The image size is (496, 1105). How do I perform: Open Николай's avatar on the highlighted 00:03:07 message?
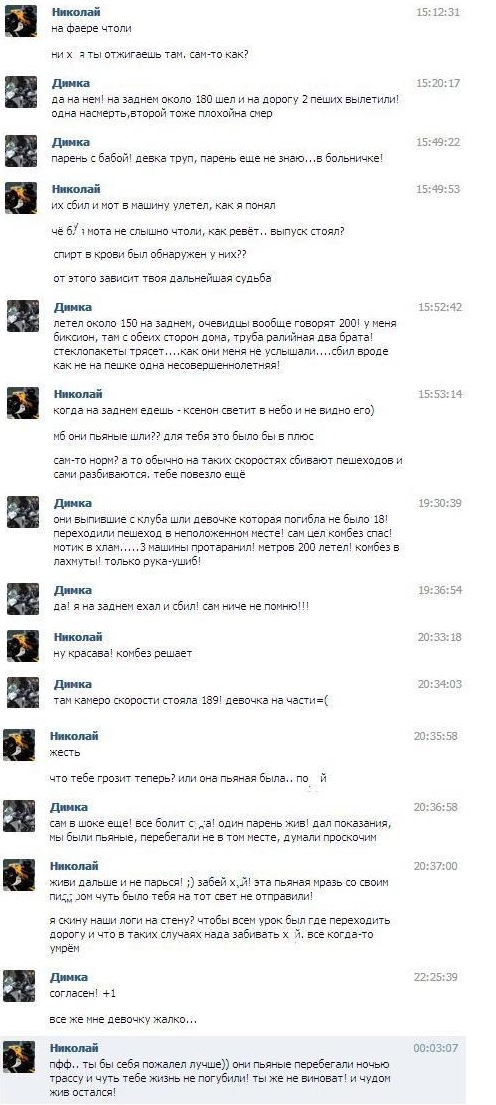coord(19,1056)
